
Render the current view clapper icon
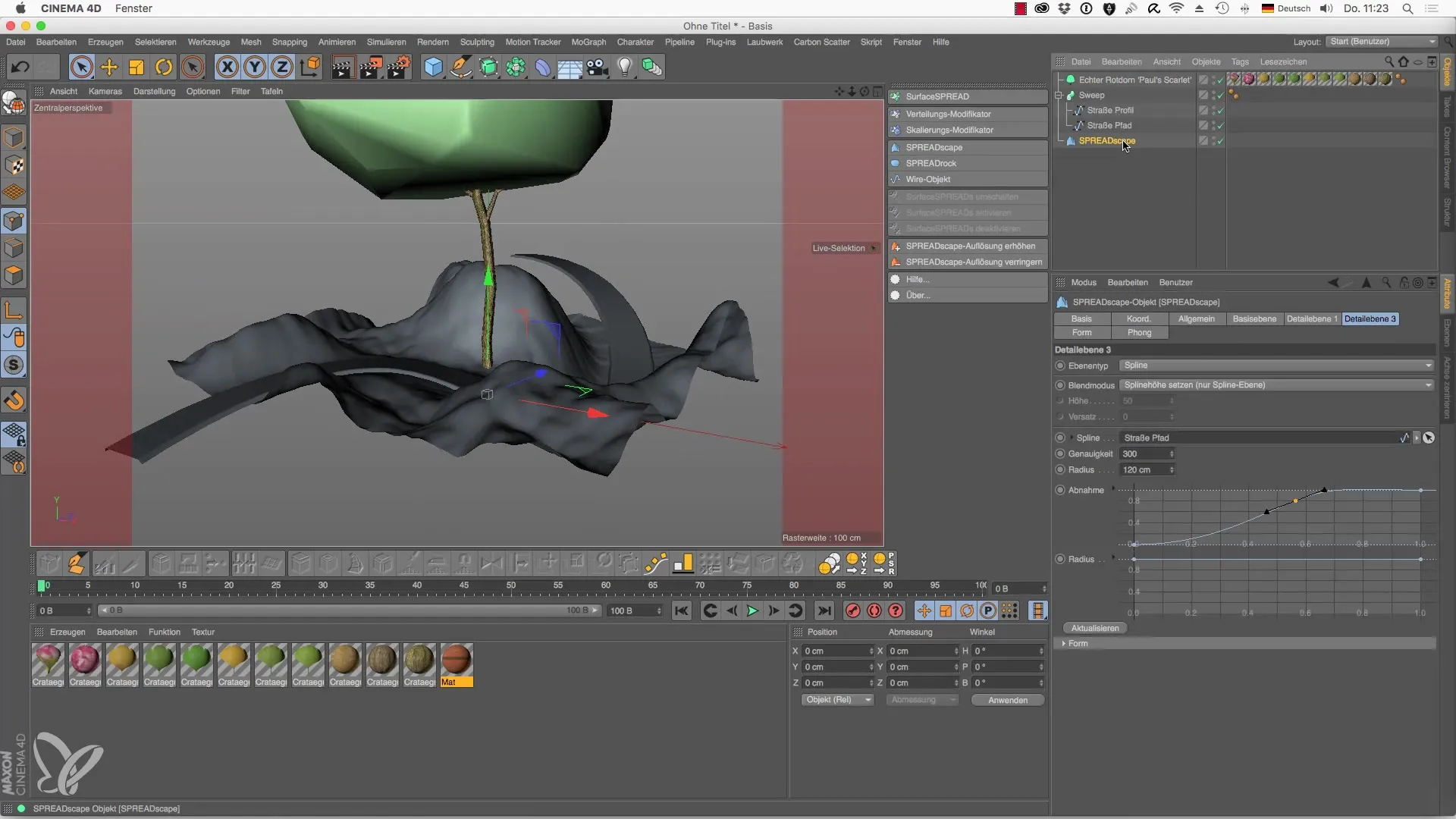pyautogui.click(x=342, y=67)
